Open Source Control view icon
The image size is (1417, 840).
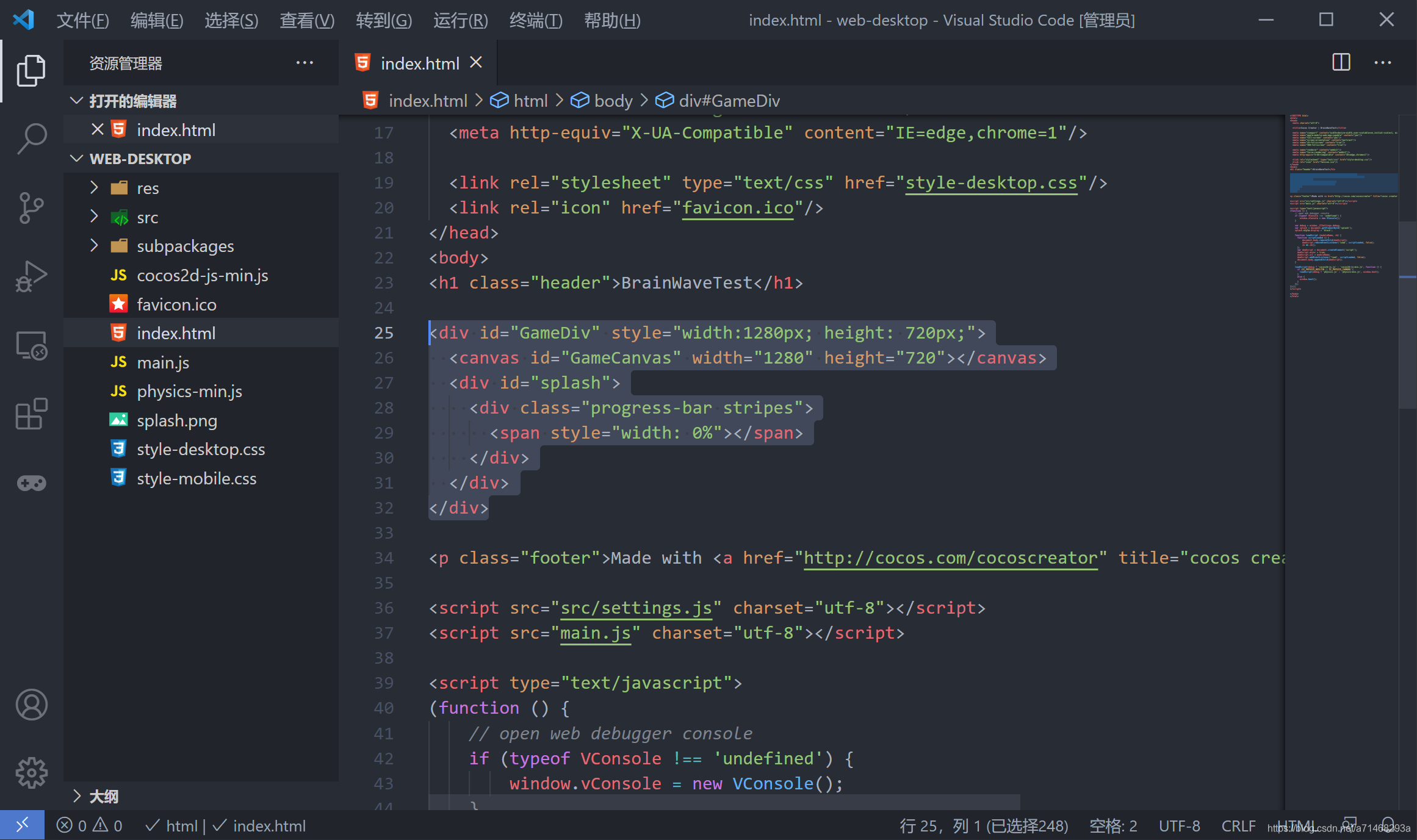(31, 207)
